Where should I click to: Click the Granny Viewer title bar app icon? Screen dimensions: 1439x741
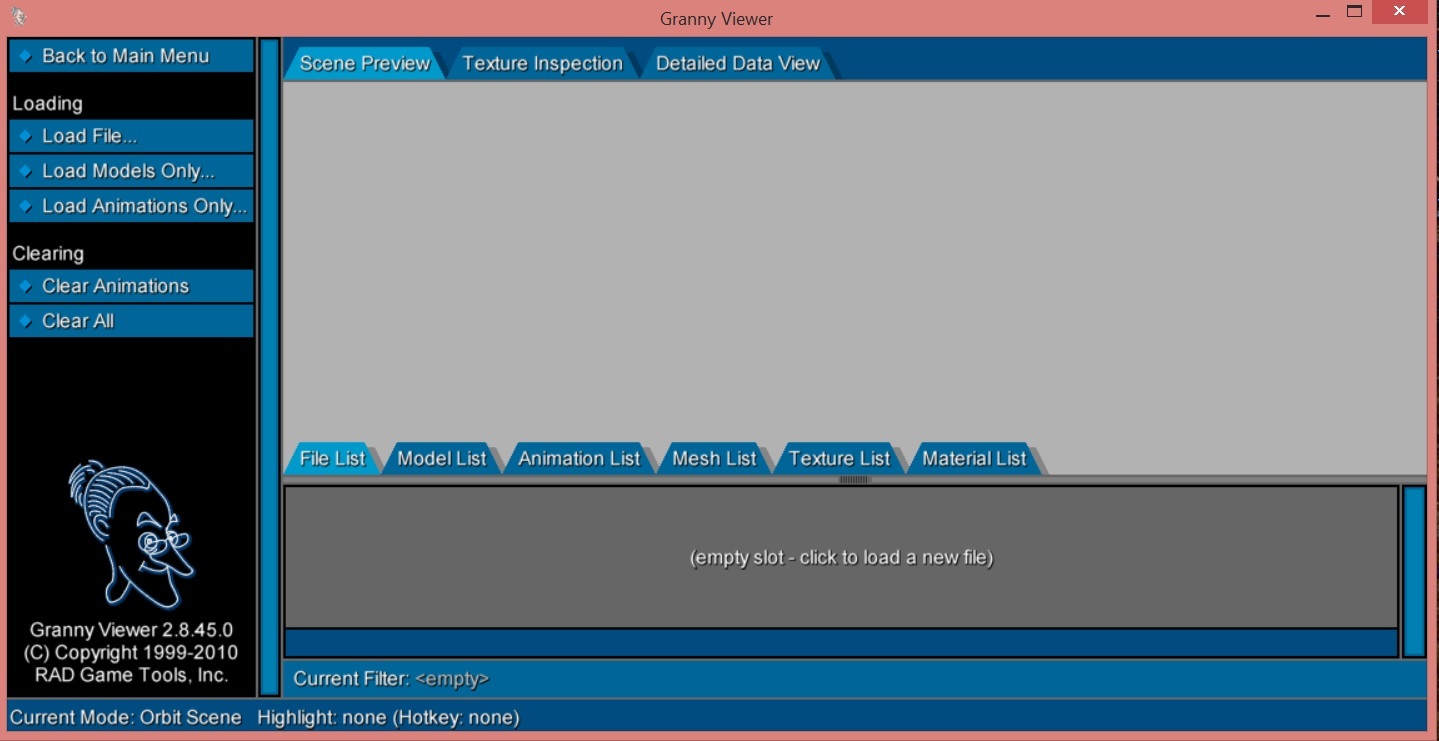coord(19,17)
